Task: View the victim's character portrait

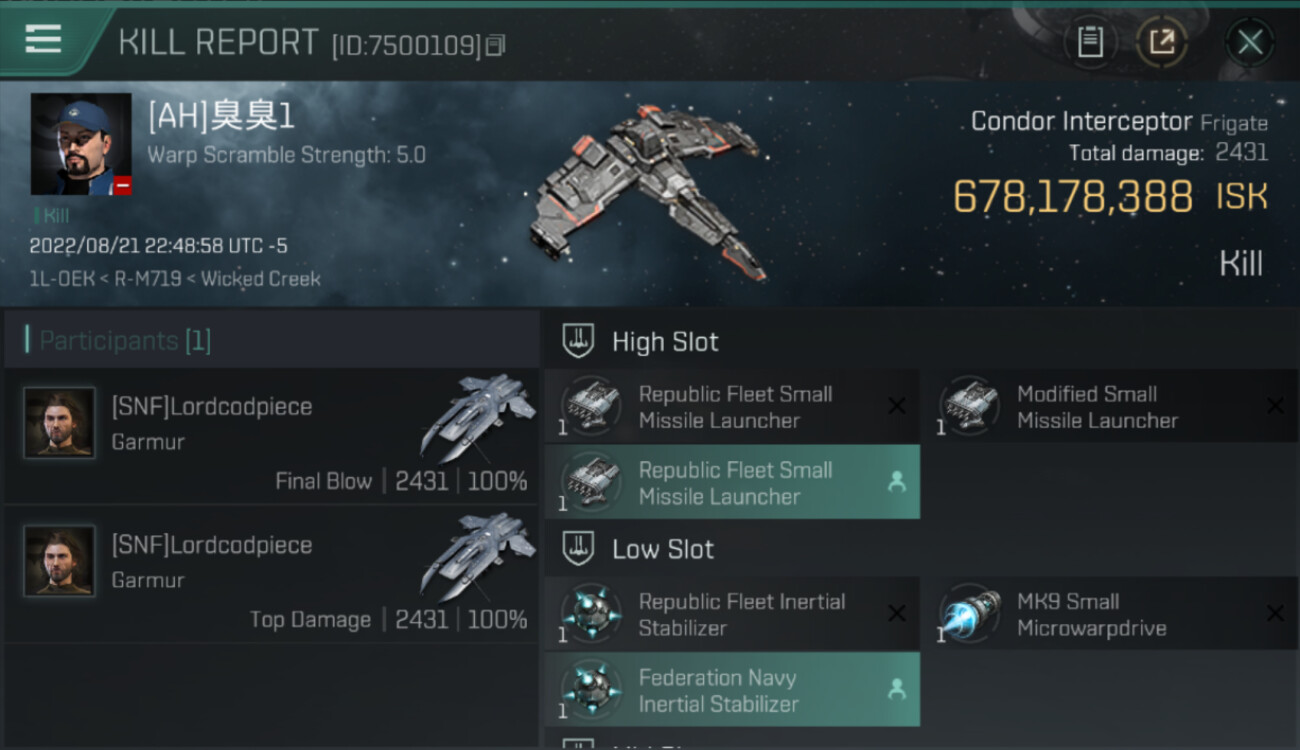Action: click(x=81, y=144)
